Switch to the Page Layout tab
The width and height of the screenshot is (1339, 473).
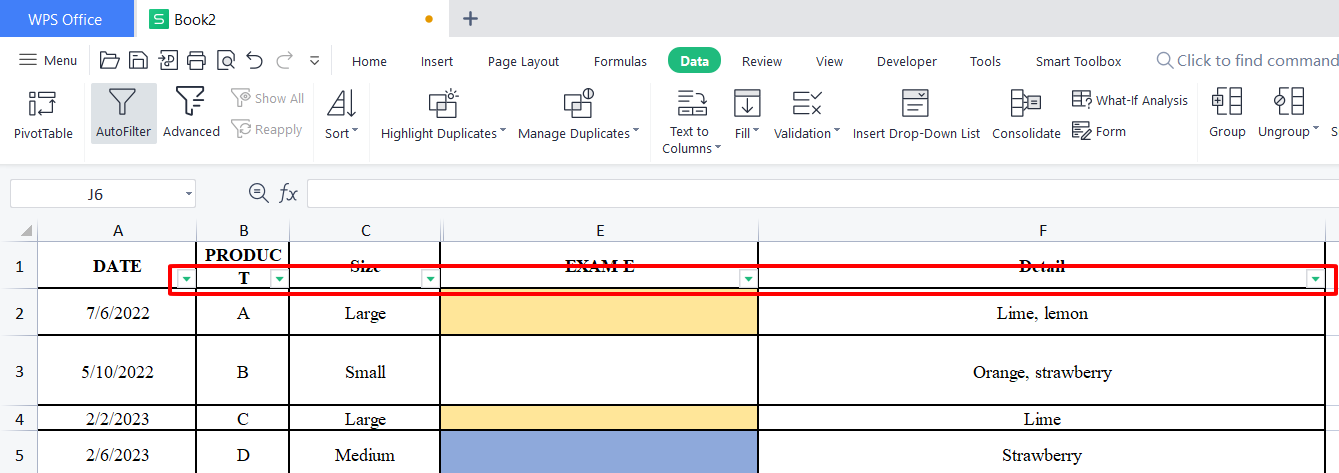[x=523, y=61]
